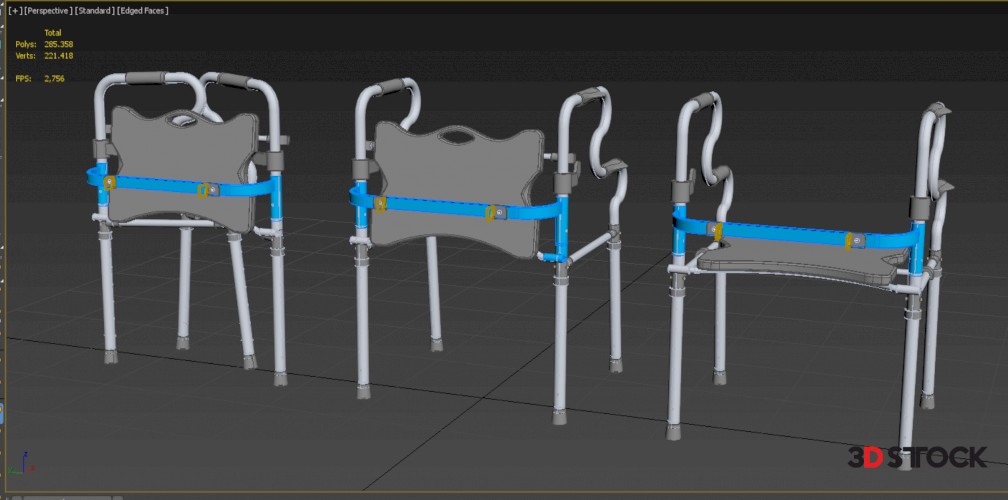Open the Standard shading label menu
Viewport: 1008px width, 500px height.
click(x=96, y=11)
